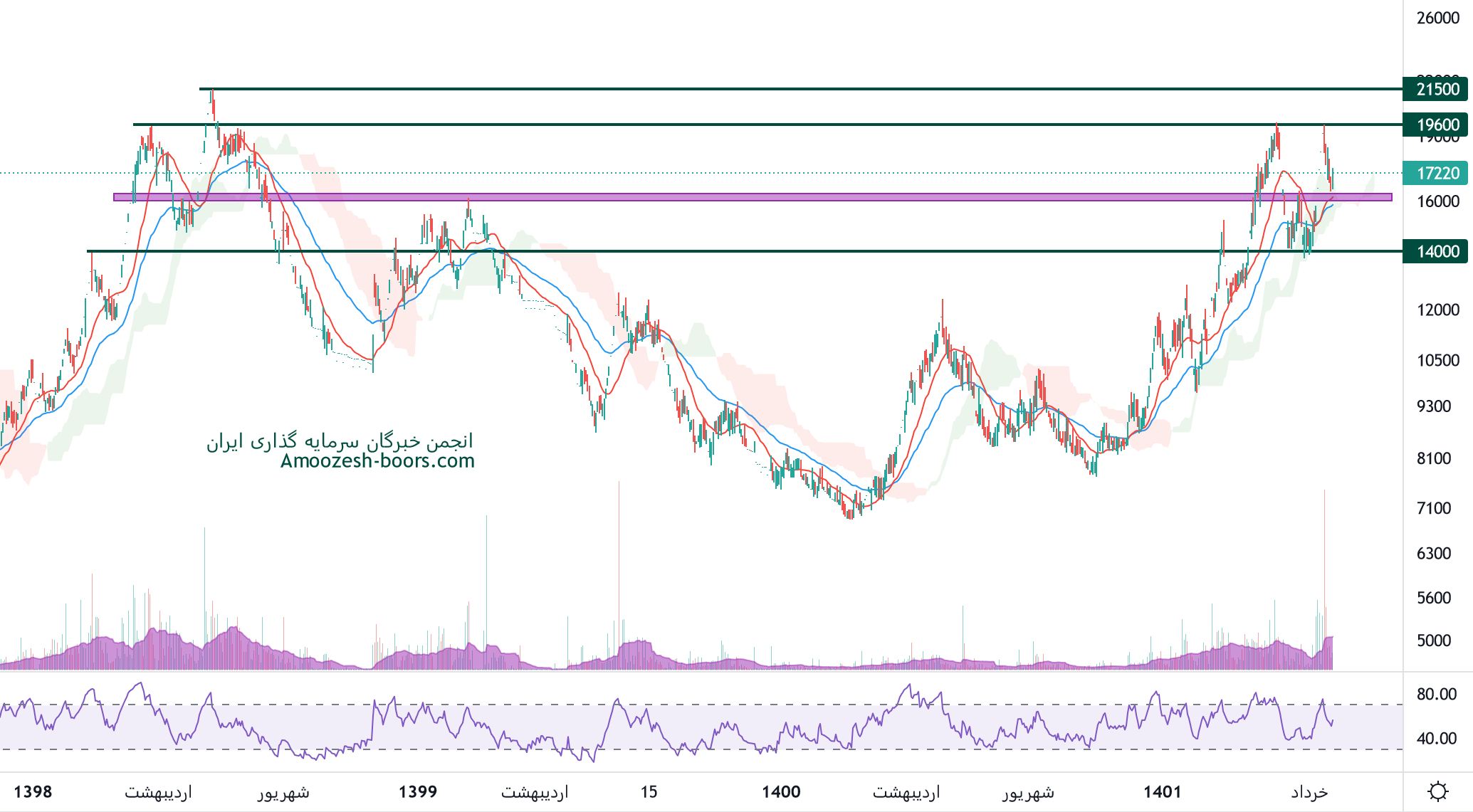Click the 40.00 RSI scale label
This screenshot has height=812, width=1473.
tap(1436, 738)
